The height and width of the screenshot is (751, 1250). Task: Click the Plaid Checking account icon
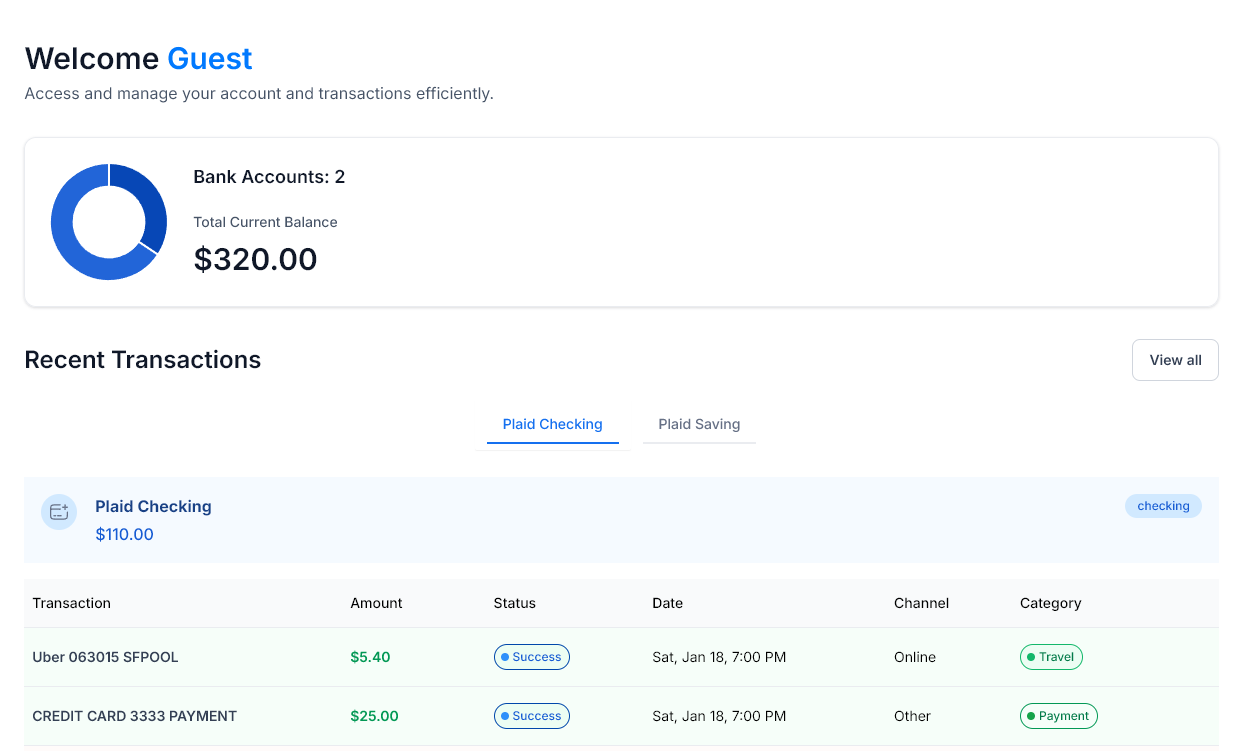click(59, 511)
